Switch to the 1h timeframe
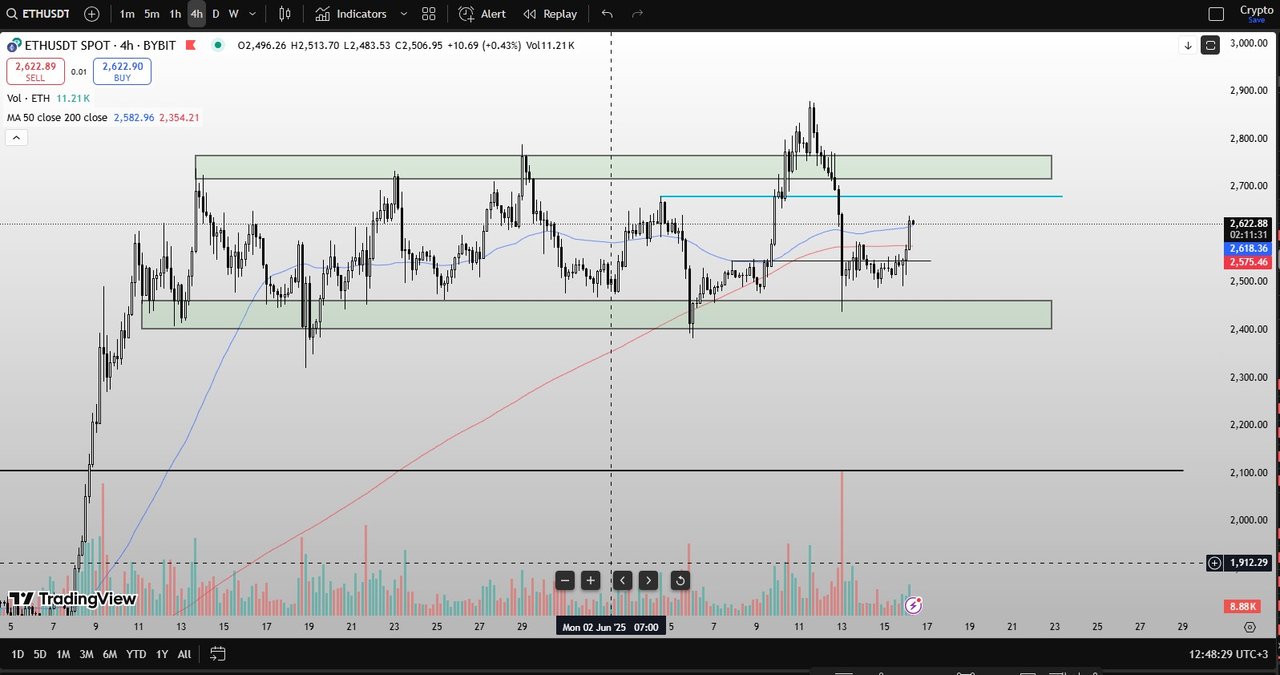The image size is (1280, 675). [x=175, y=14]
